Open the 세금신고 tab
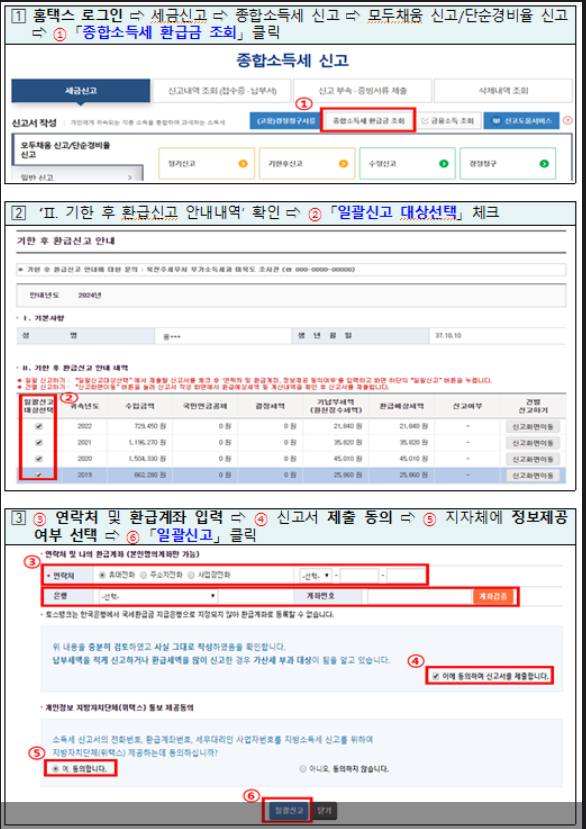Screen dimensions: 586x829 pyautogui.click(x=81, y=90)
